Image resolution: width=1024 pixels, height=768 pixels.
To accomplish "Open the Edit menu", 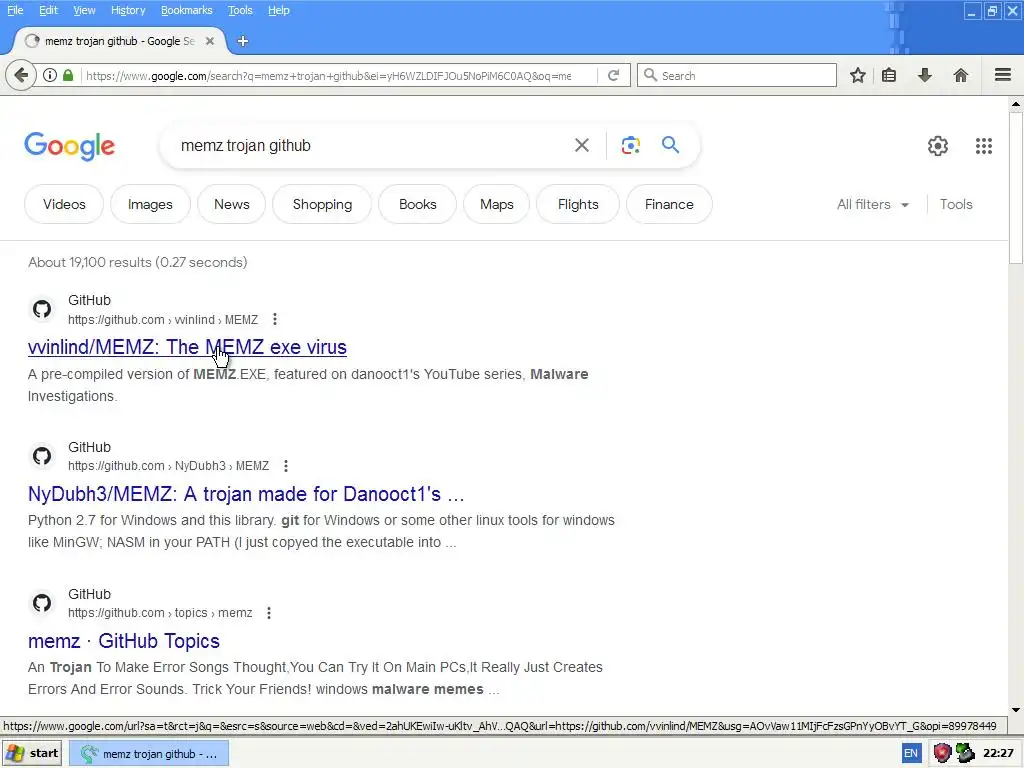I will (48, 10).
